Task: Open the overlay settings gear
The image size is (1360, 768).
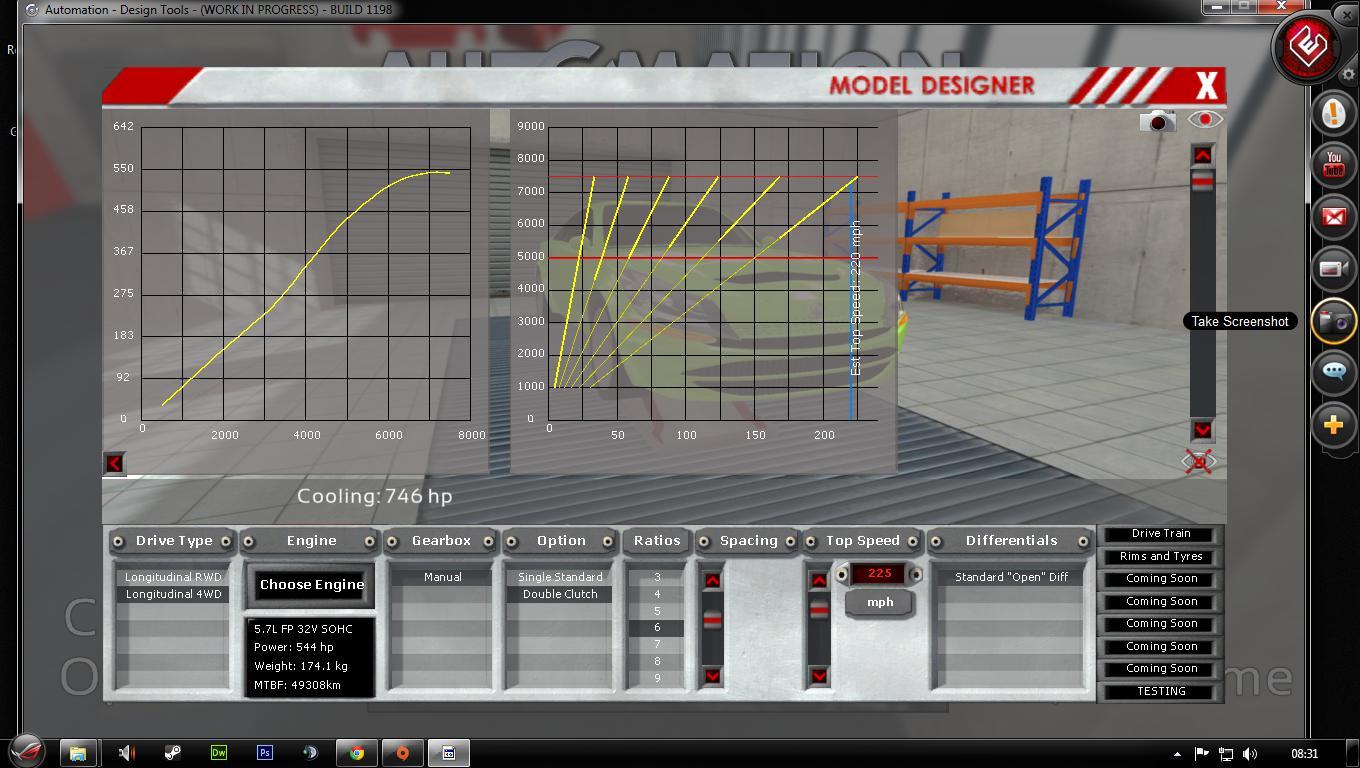Action: tap(1348, 74)
